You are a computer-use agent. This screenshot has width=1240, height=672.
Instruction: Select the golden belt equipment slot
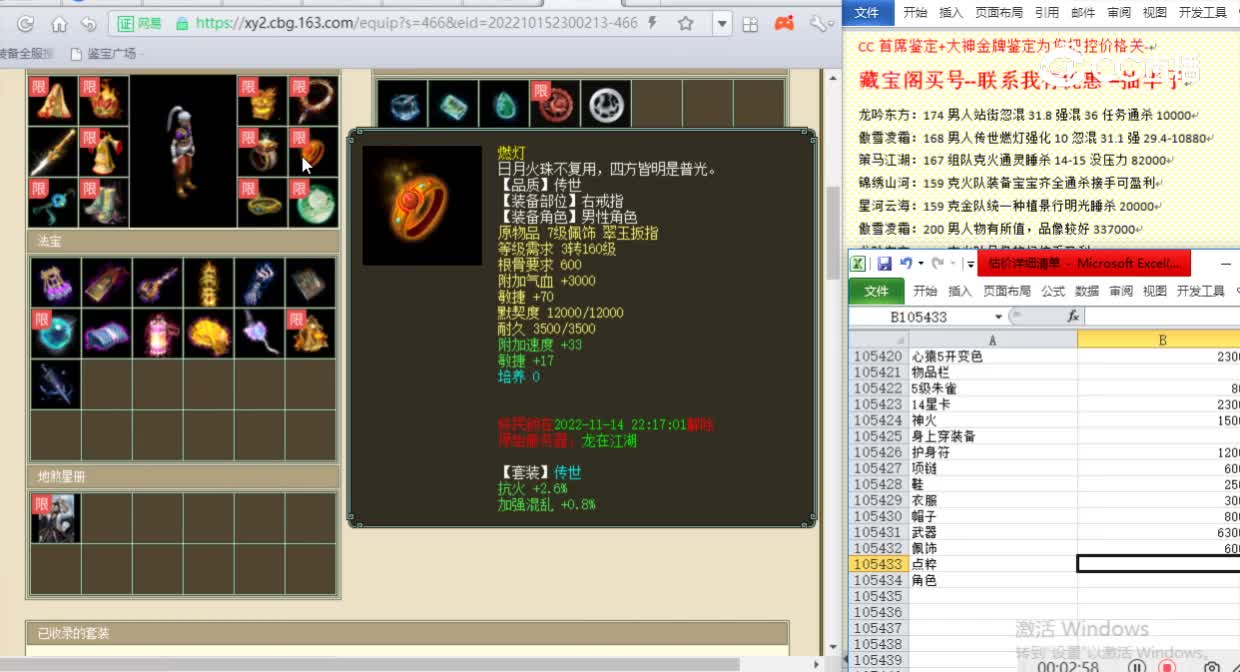click(263, 203)
